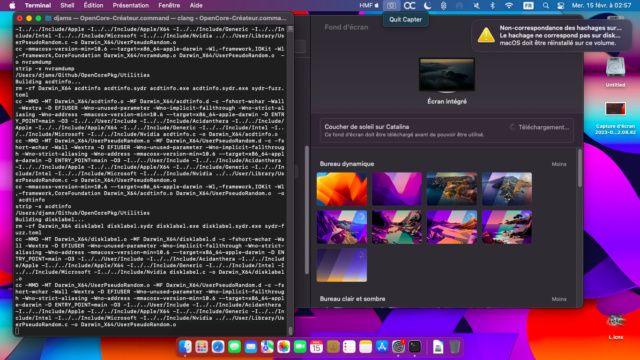Open the document stack in the Dock
Screen dimensions: 640x360
tap(438, 347)
